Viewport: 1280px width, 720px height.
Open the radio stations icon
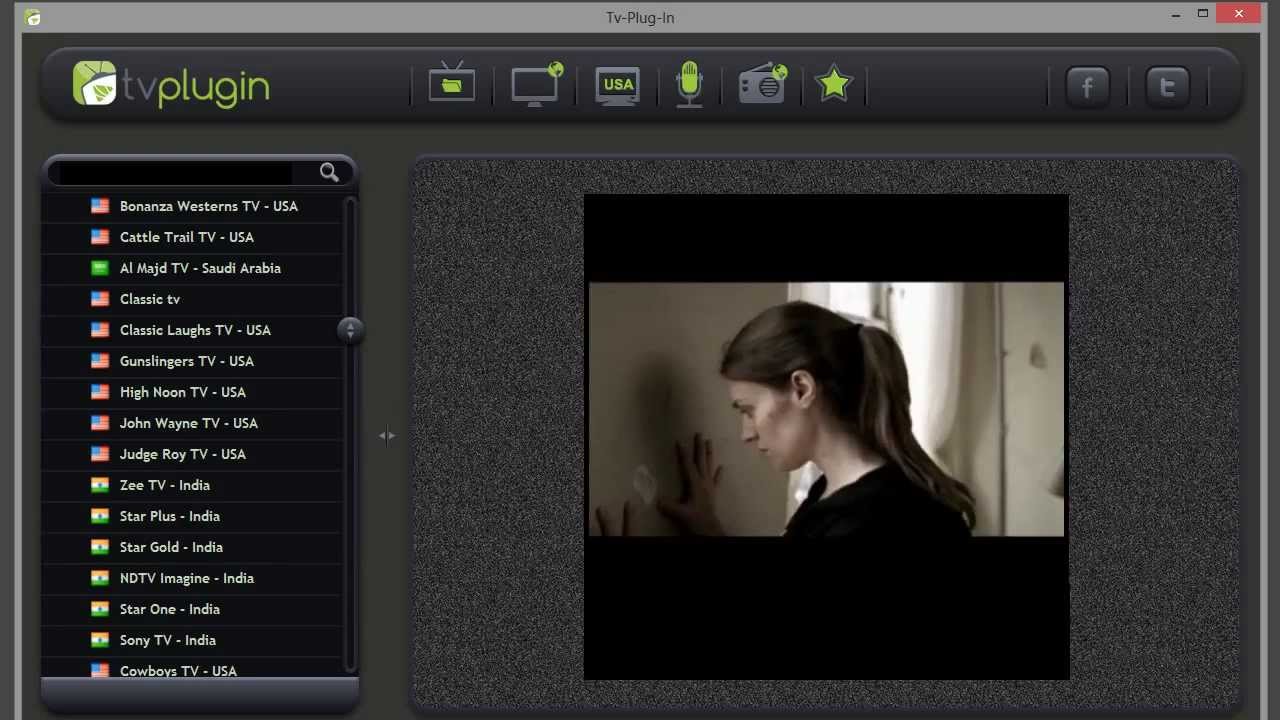[763, 84]
